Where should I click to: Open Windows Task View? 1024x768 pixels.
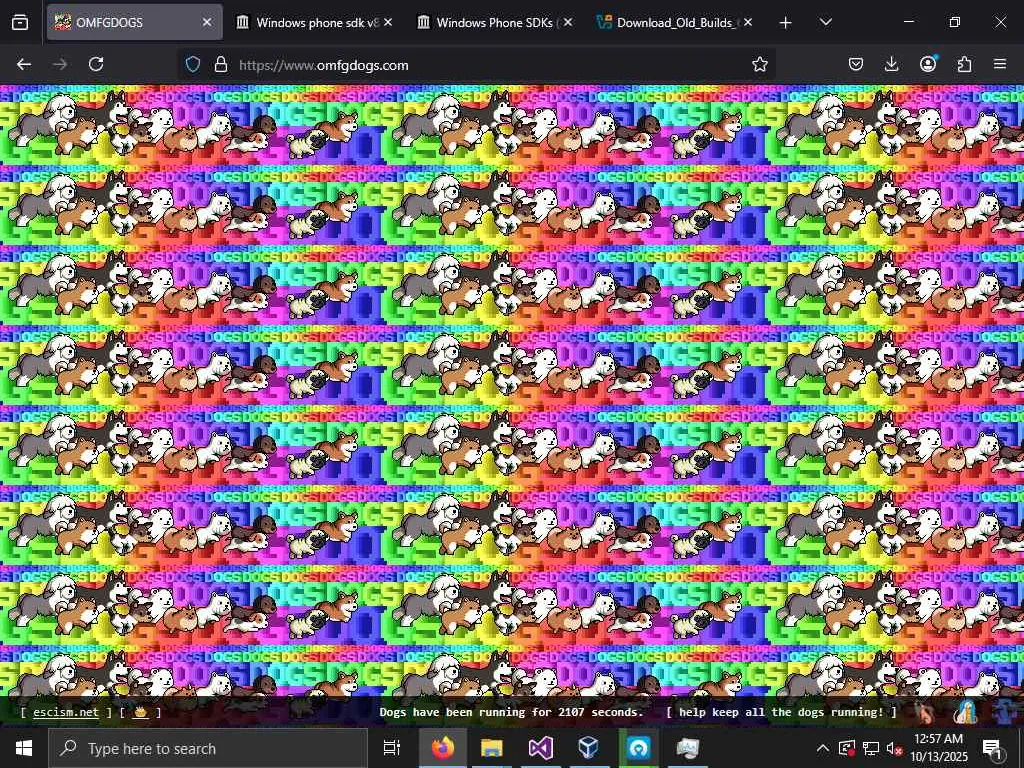click(392, 748)
